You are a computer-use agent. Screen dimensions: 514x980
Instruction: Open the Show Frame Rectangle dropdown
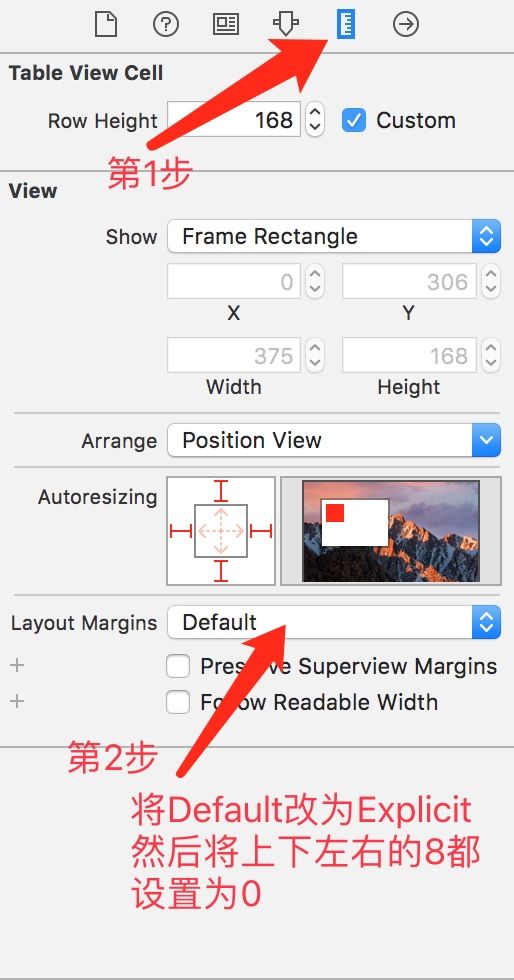pyautogui.click(x=334, y=236)
